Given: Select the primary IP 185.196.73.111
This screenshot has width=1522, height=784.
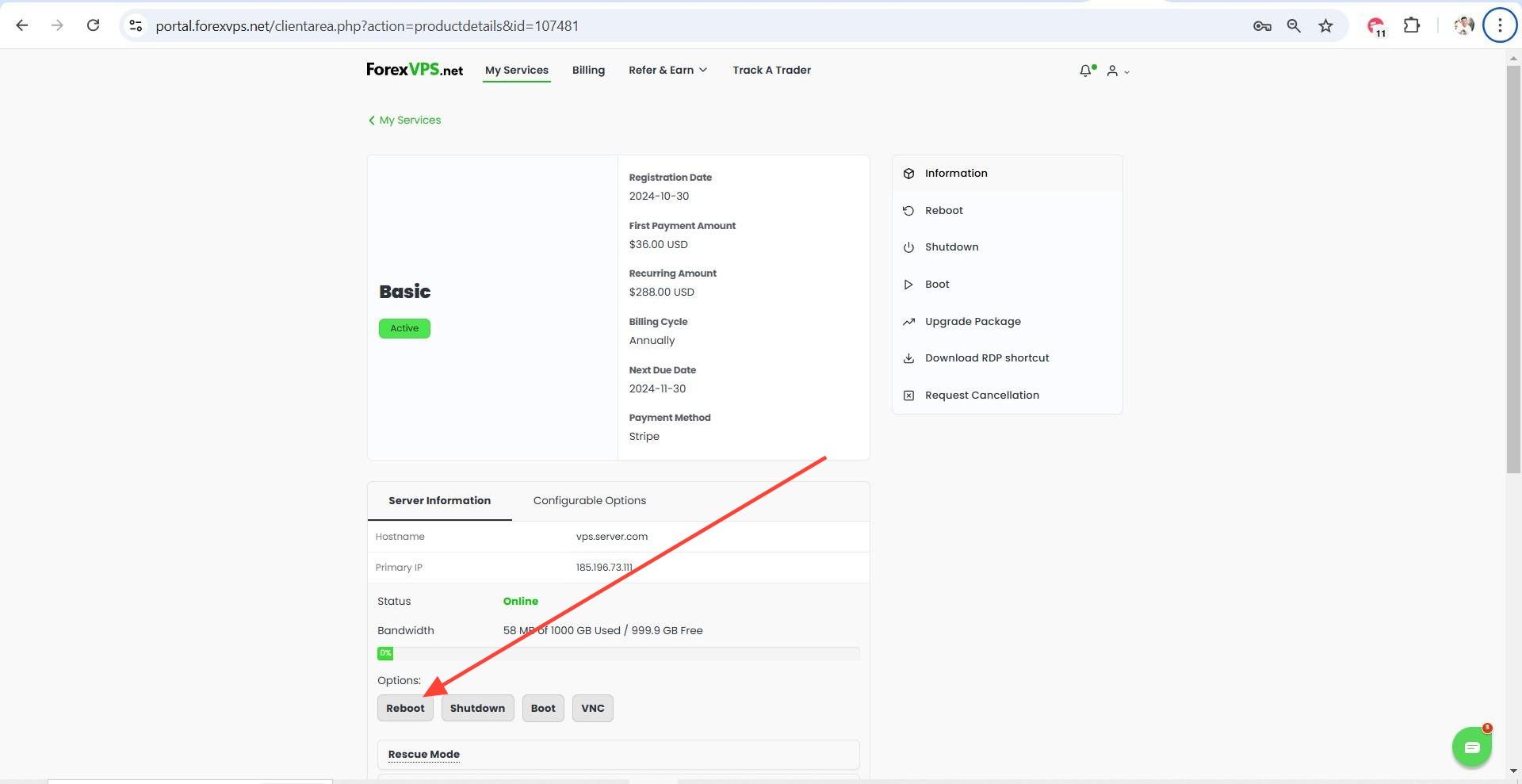Looking at the screenshot, I should point(604,568).
